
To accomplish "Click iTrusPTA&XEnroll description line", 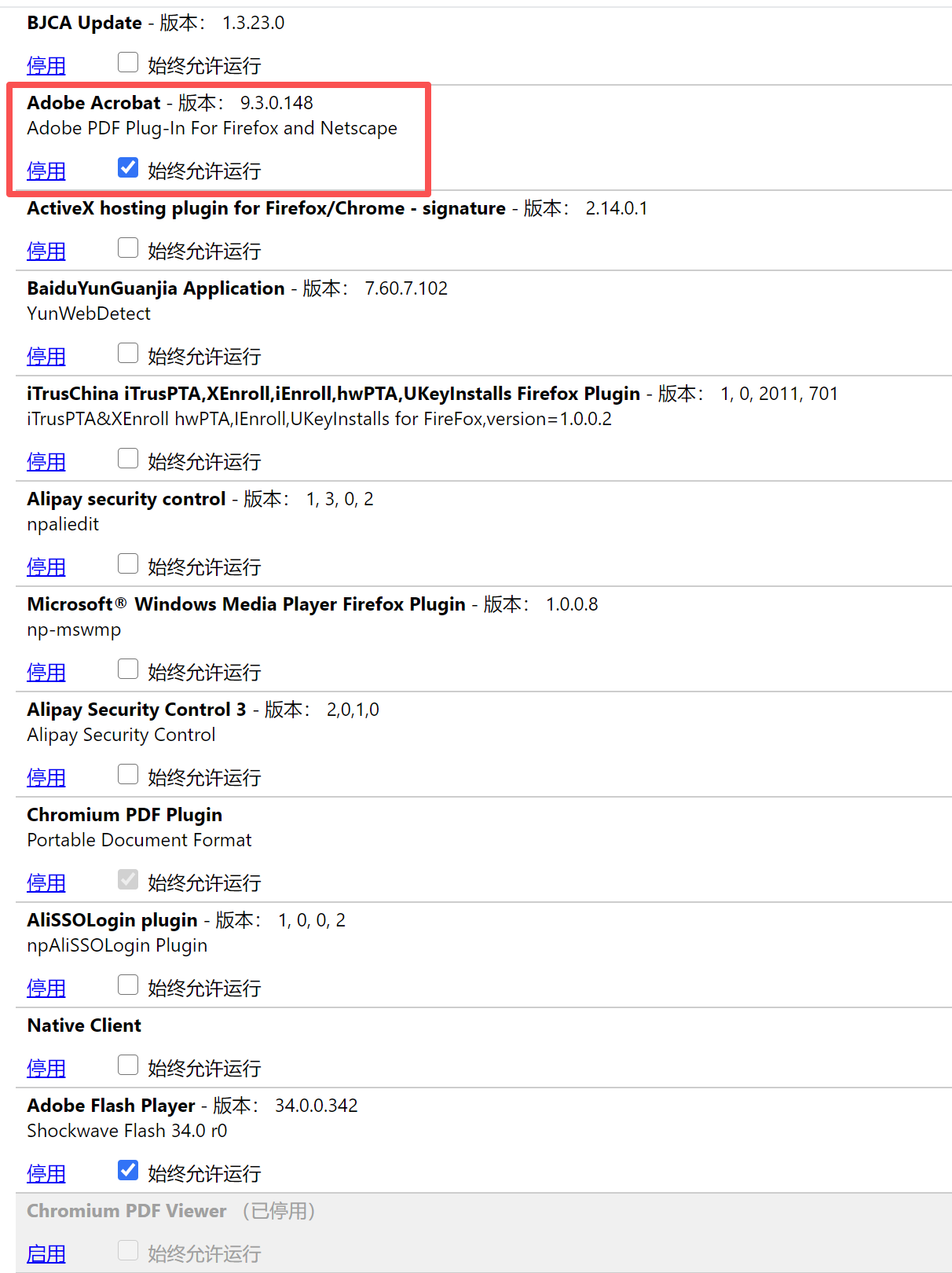I will (x=319, y=419).
